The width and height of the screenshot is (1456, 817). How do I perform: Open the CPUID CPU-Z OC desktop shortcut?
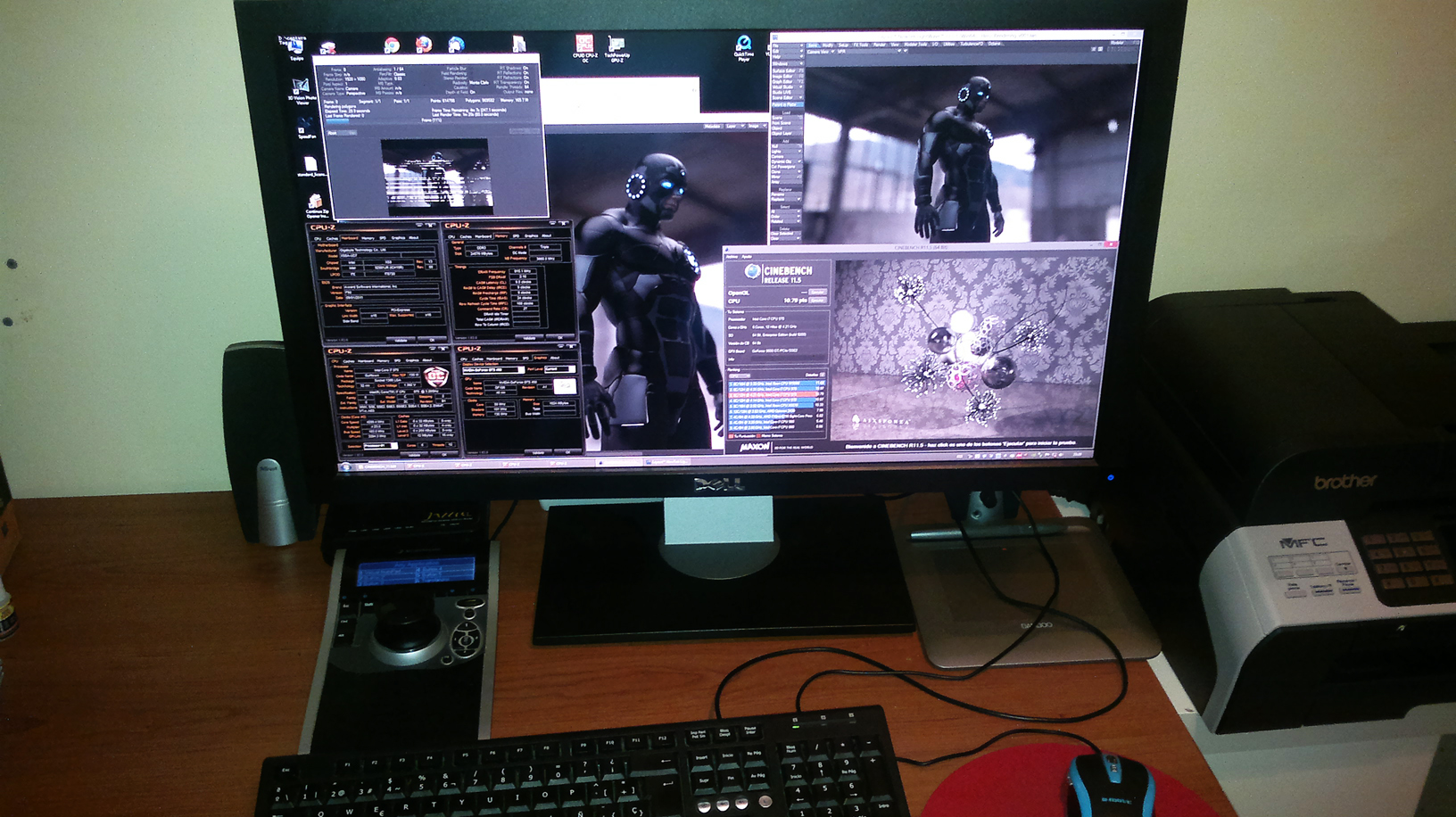click(584, 48)
